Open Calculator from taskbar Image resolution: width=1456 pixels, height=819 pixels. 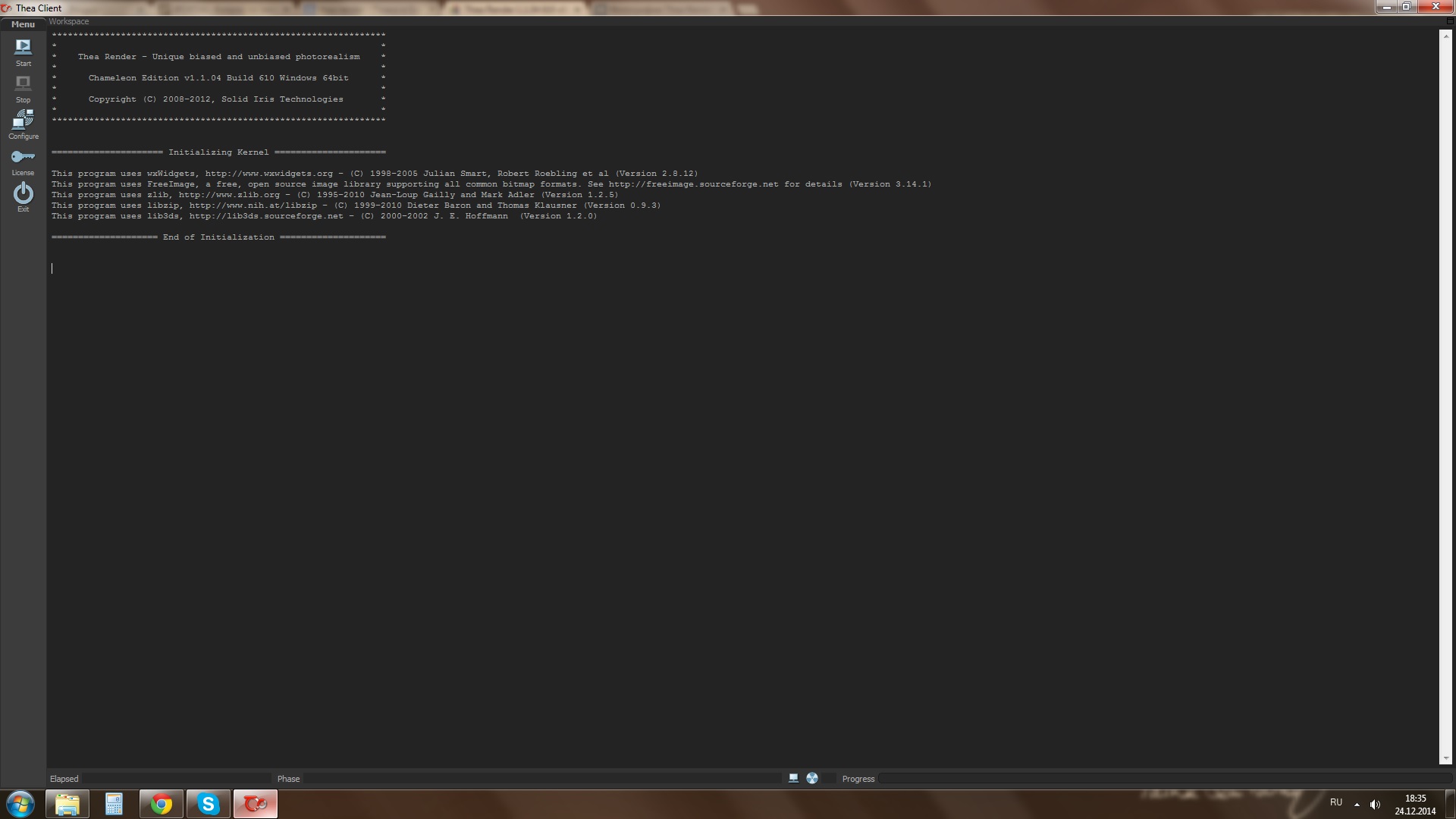click(x=114, y=804)
